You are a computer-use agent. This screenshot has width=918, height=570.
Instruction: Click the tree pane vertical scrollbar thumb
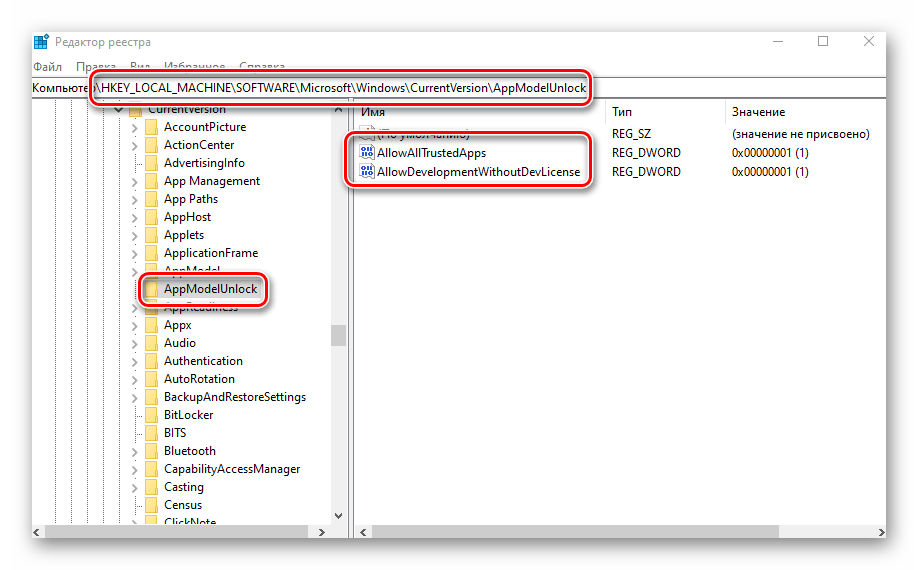pos(339,334)
